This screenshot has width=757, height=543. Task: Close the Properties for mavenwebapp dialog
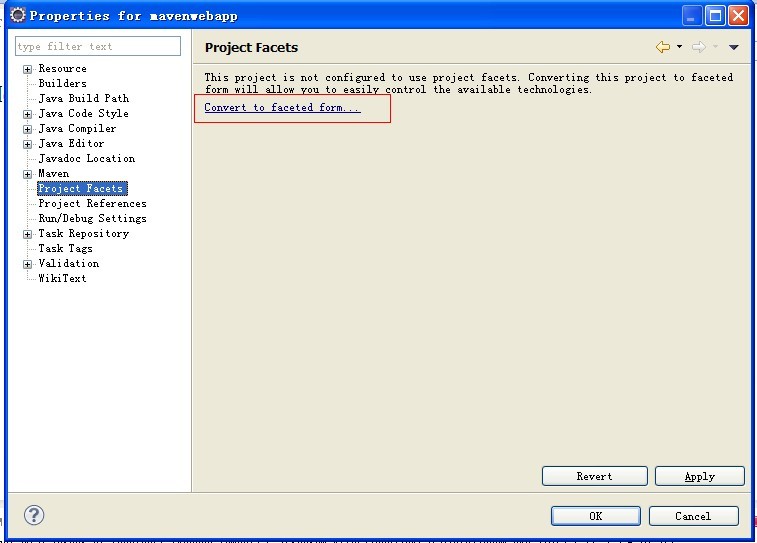click(x=739, y=15)
